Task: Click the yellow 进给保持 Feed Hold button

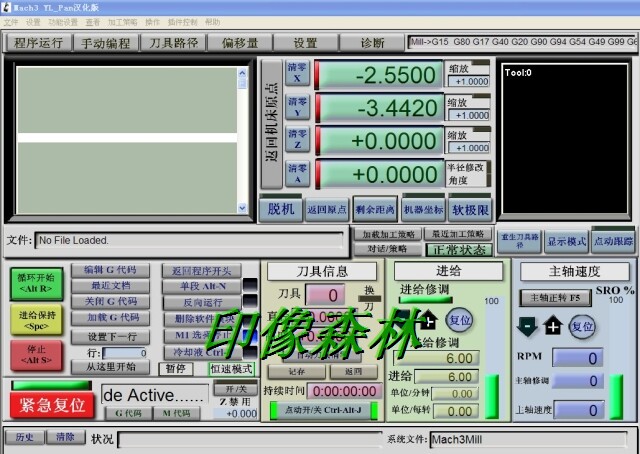Action: (36, 320)
